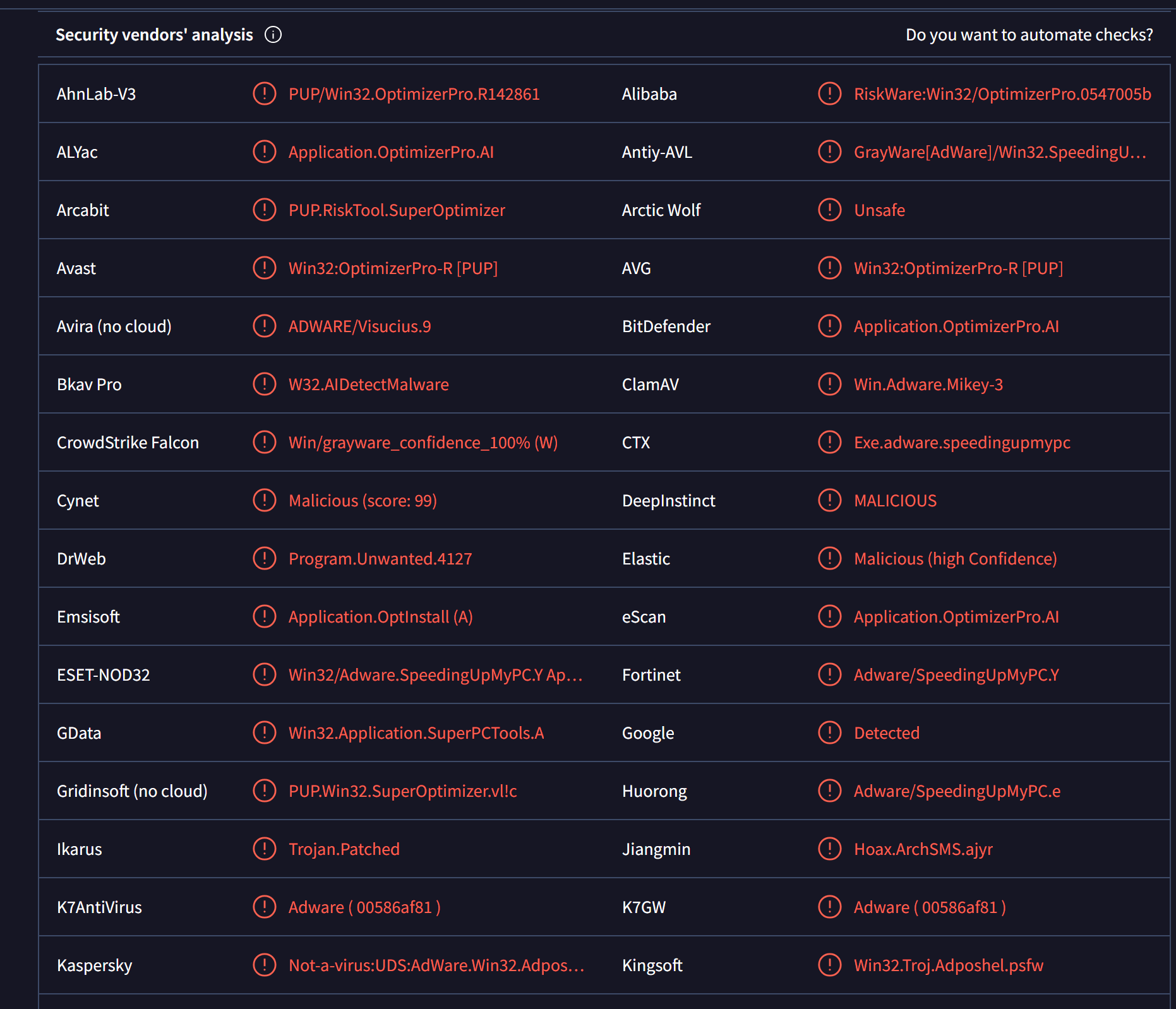Click the alert icon for Avira (no cloud)

[x=265, y=326]
